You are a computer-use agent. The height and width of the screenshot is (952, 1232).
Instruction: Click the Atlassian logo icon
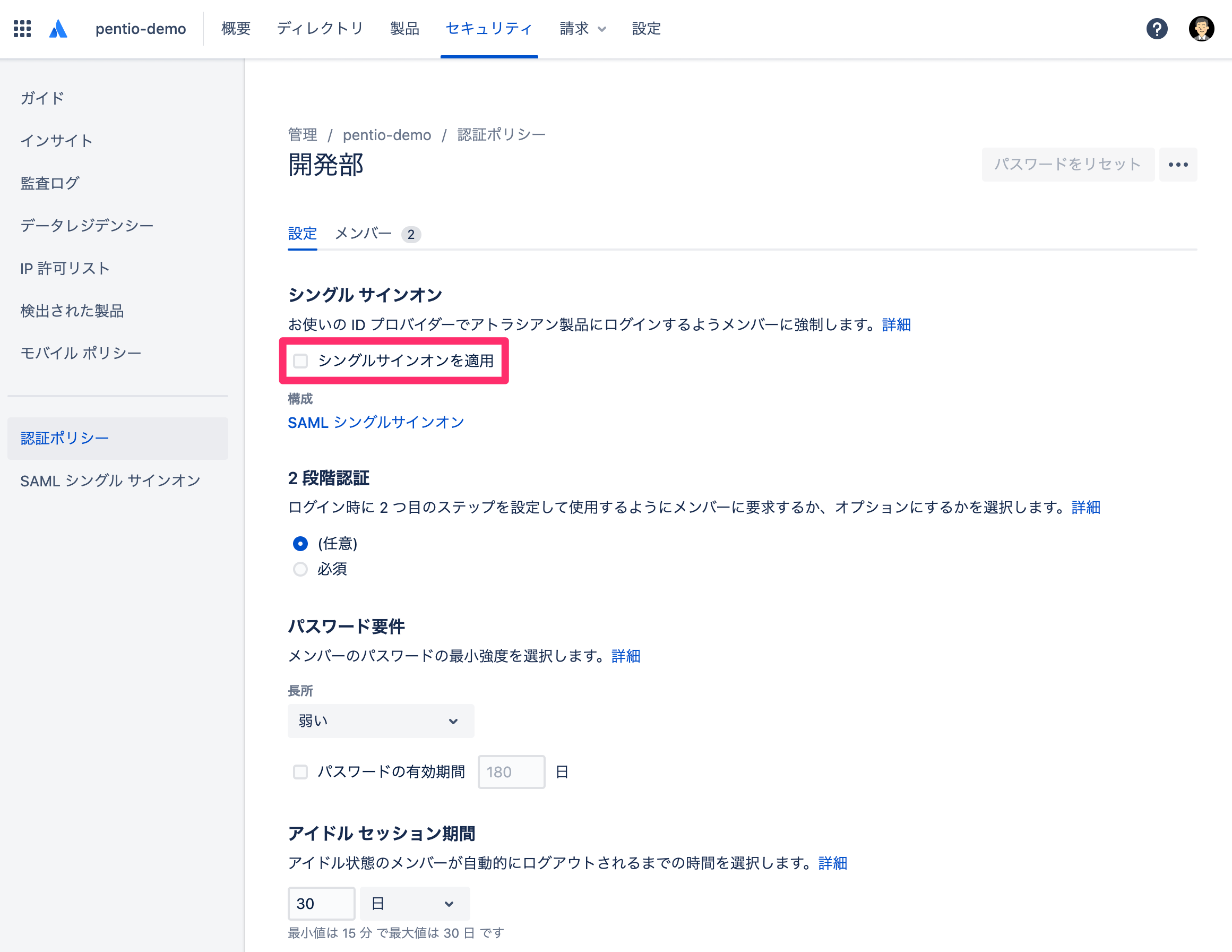(x=58, y=29)
